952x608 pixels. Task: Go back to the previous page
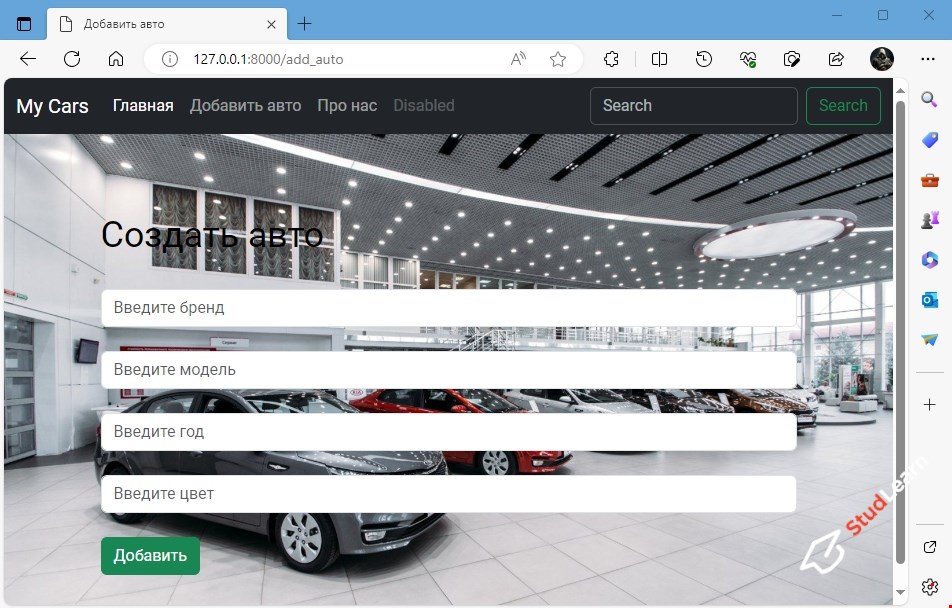[x=28, y=59]
